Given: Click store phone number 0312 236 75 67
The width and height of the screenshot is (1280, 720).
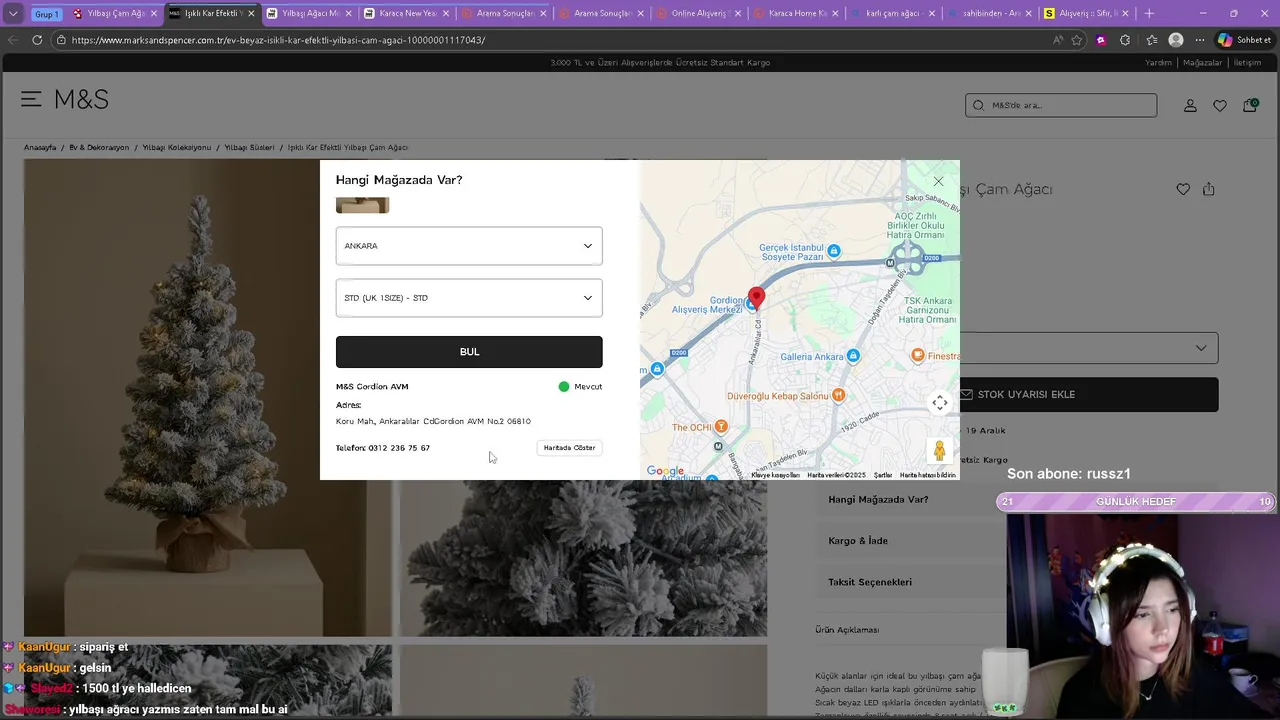Looking at the screenshot, I should [399, 448].
